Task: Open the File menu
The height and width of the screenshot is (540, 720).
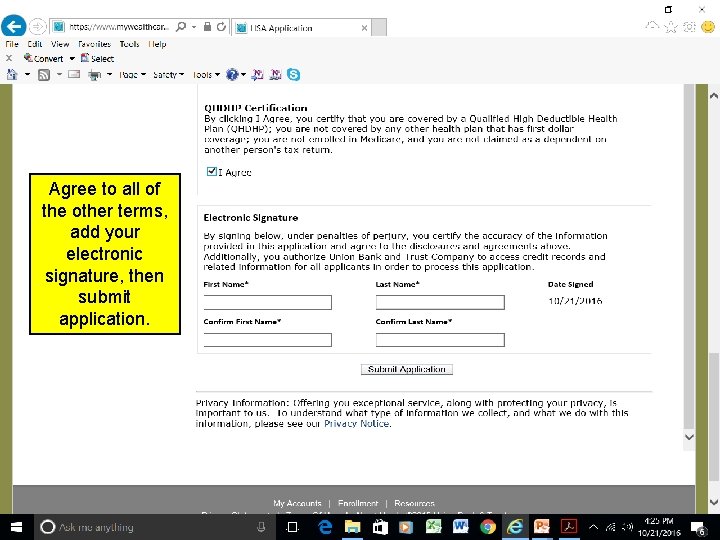Action: tap(12, 44)
